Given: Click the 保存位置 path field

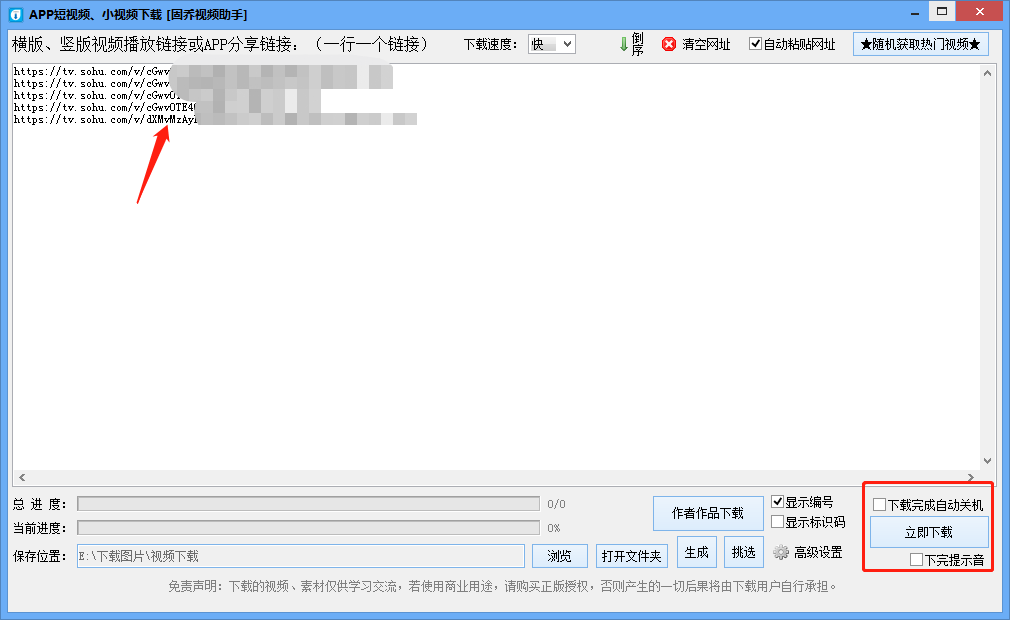Looking at the screenshot, I should [301, 556].
